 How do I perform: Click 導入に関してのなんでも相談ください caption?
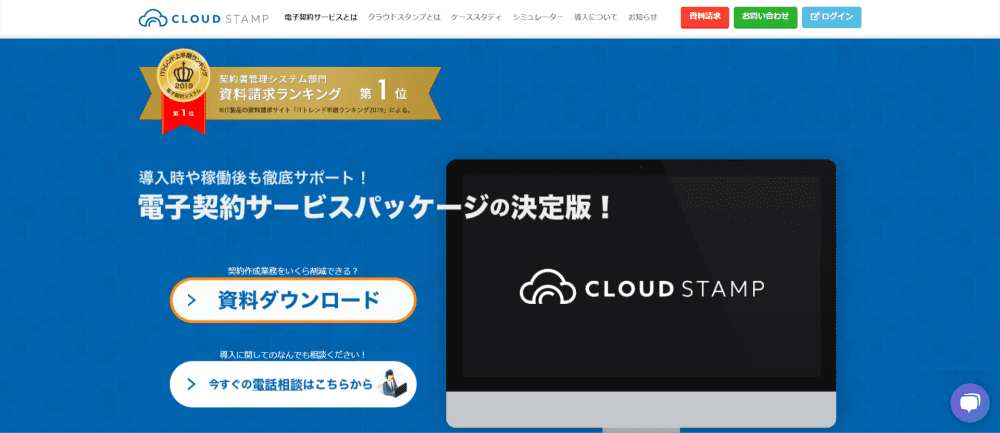(x=293, y=354)
